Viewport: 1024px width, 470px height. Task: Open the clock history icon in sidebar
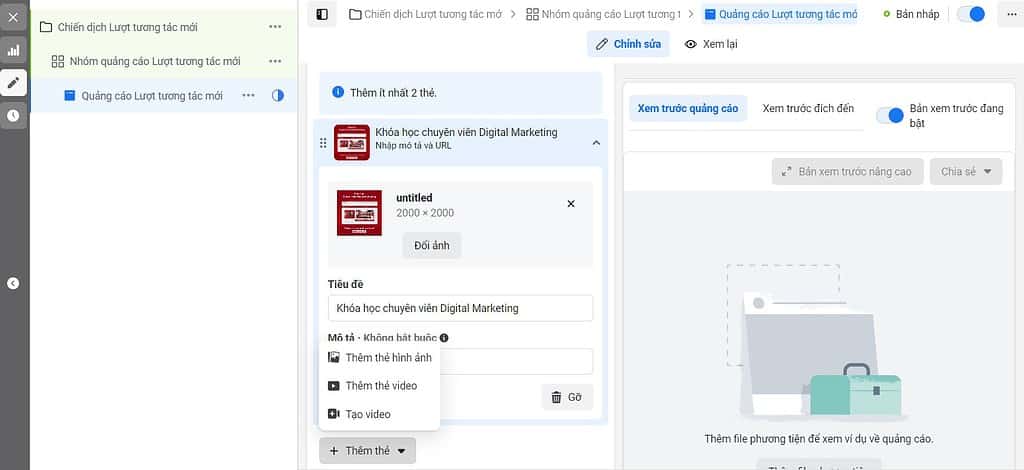13,116
